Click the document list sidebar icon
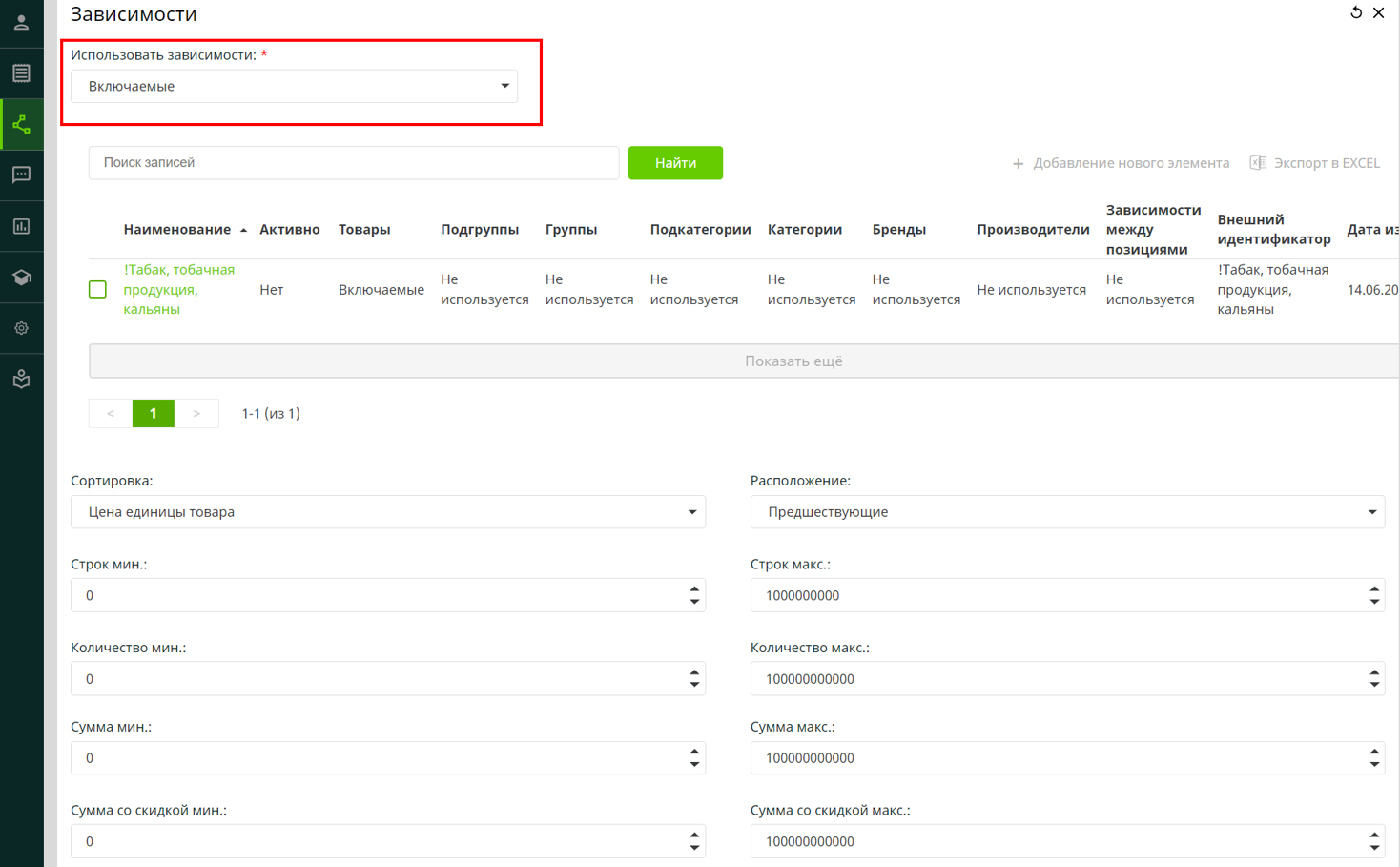The image size is (1400, 867). tap(21, 73)
